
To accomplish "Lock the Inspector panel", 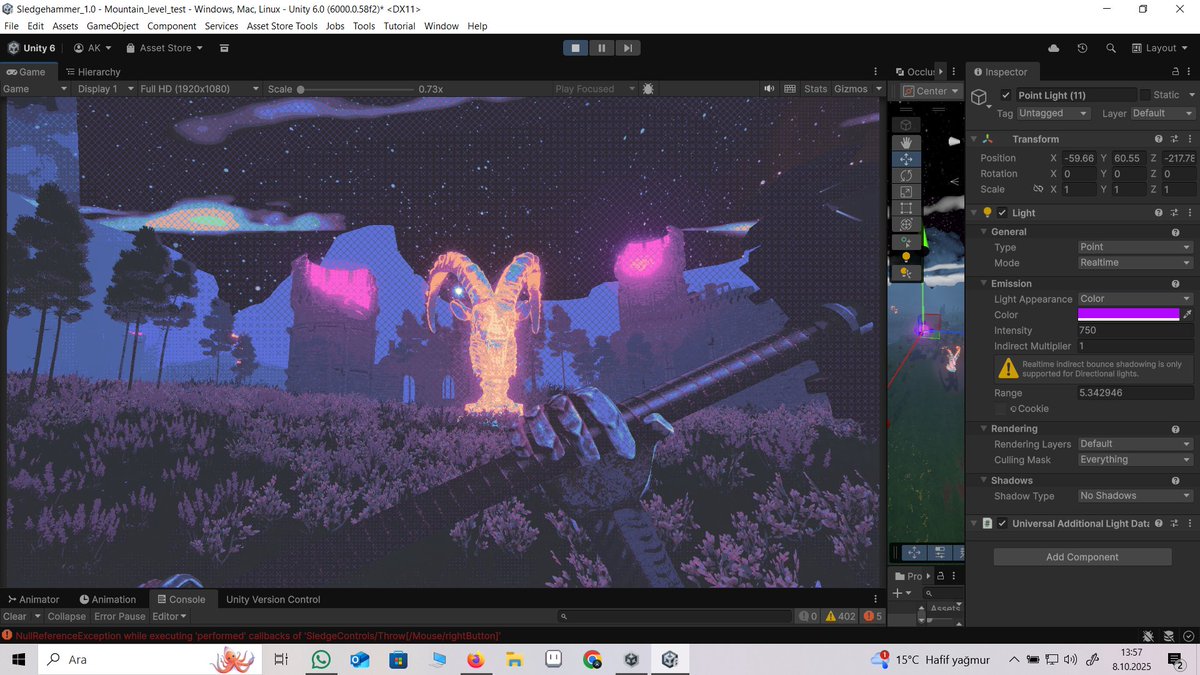I will click(x=1175, y=72).
